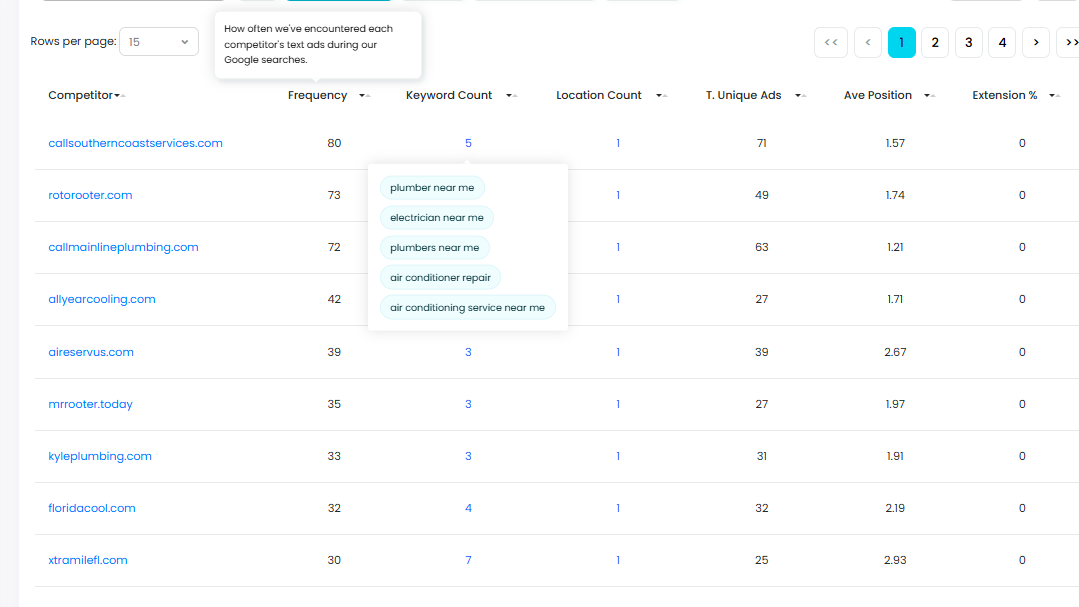
Task: Select the 'plumbers near me' keyword chip
Action: tap(435, 248)
